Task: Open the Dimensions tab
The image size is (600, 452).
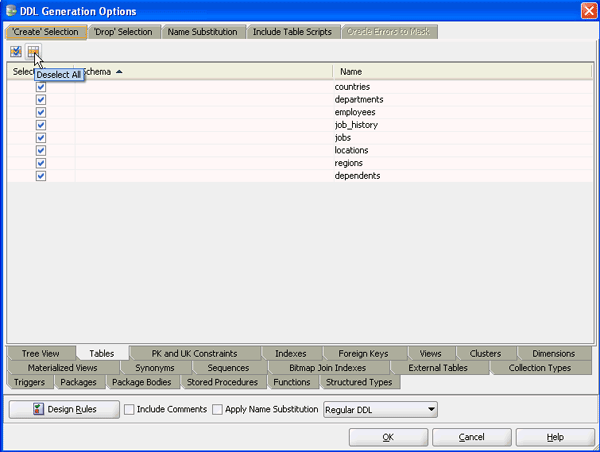Action: coord(554,354)
